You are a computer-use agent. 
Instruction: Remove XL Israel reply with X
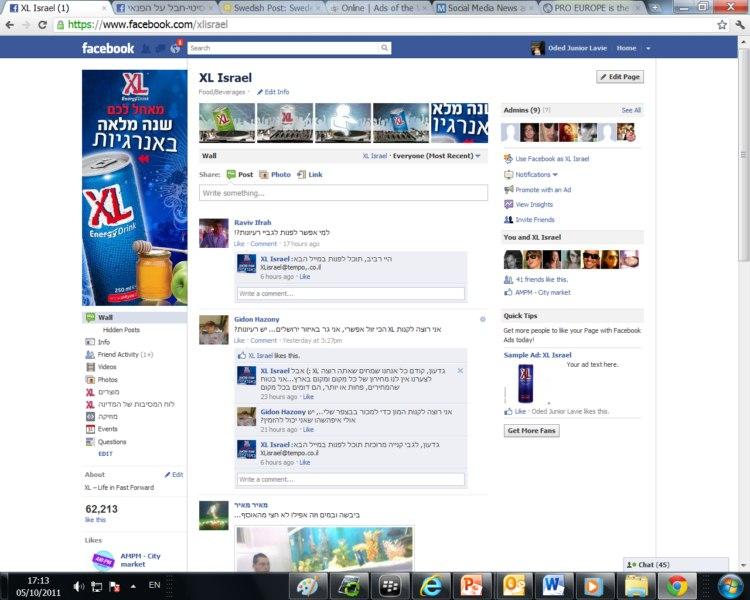pos(460,371)
